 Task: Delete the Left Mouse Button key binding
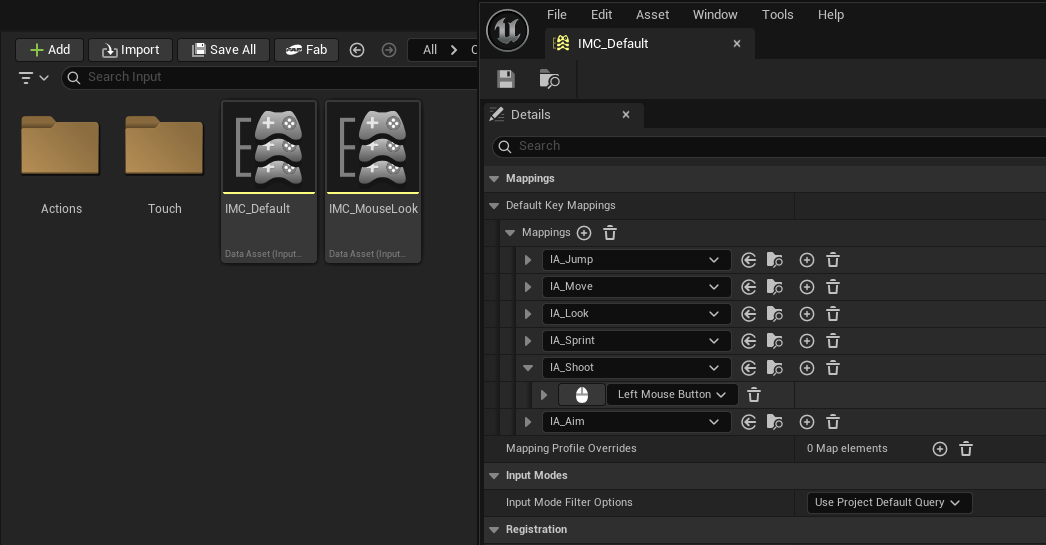[x=755, y=395]
